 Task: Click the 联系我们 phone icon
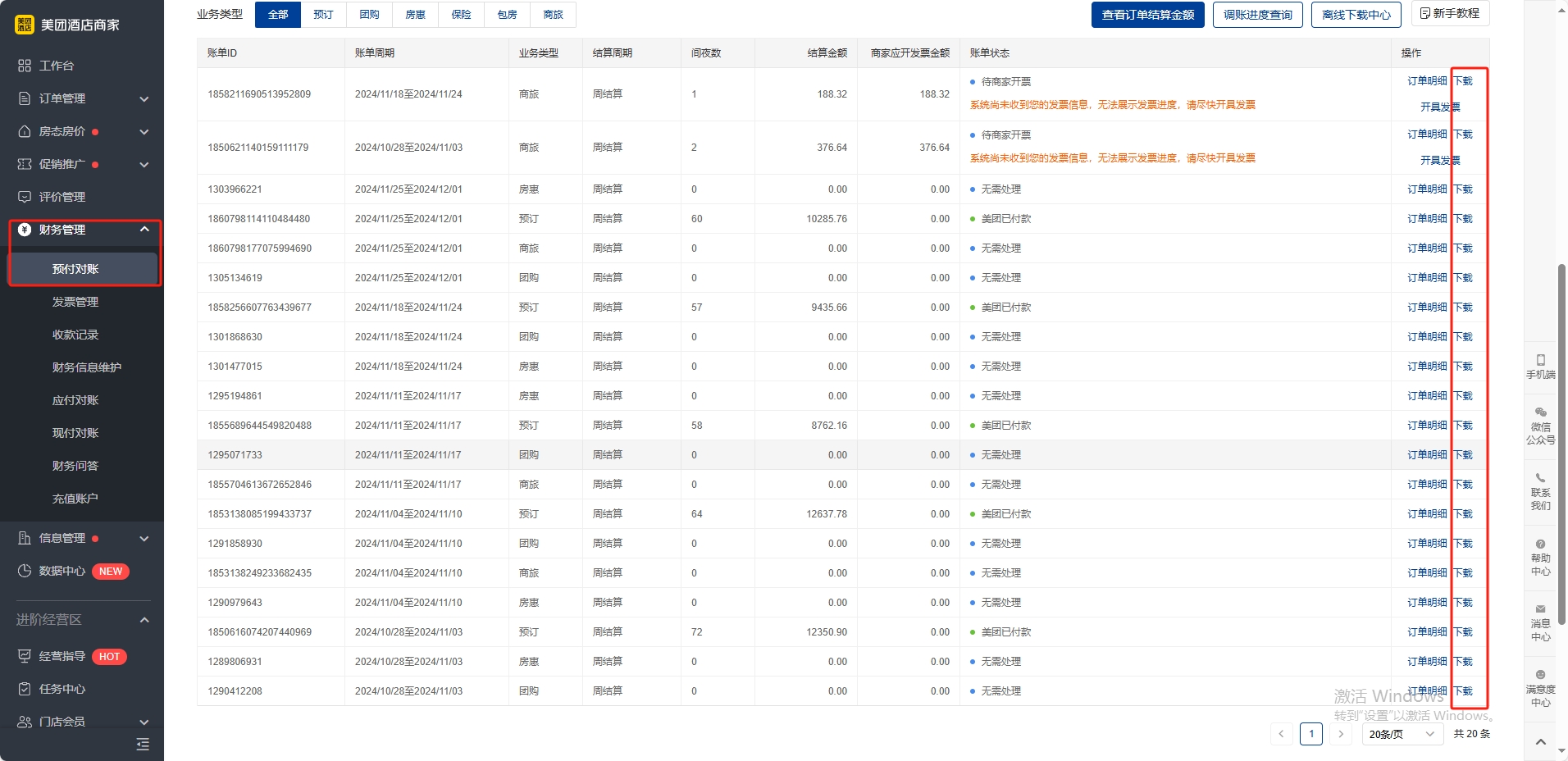coord(1540,478)
